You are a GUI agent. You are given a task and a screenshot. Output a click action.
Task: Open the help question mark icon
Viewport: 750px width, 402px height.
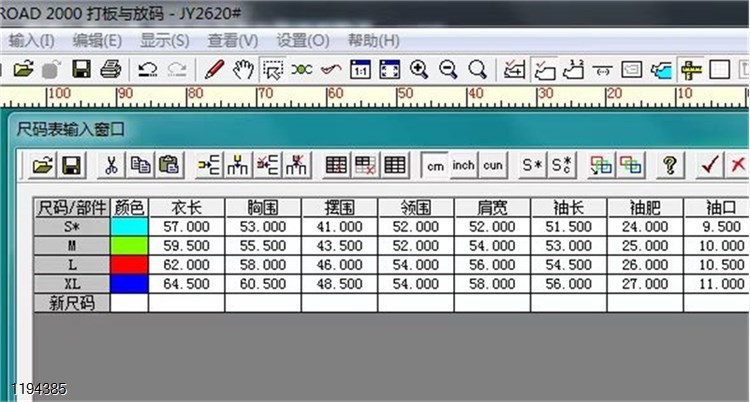tap(670, 165)
